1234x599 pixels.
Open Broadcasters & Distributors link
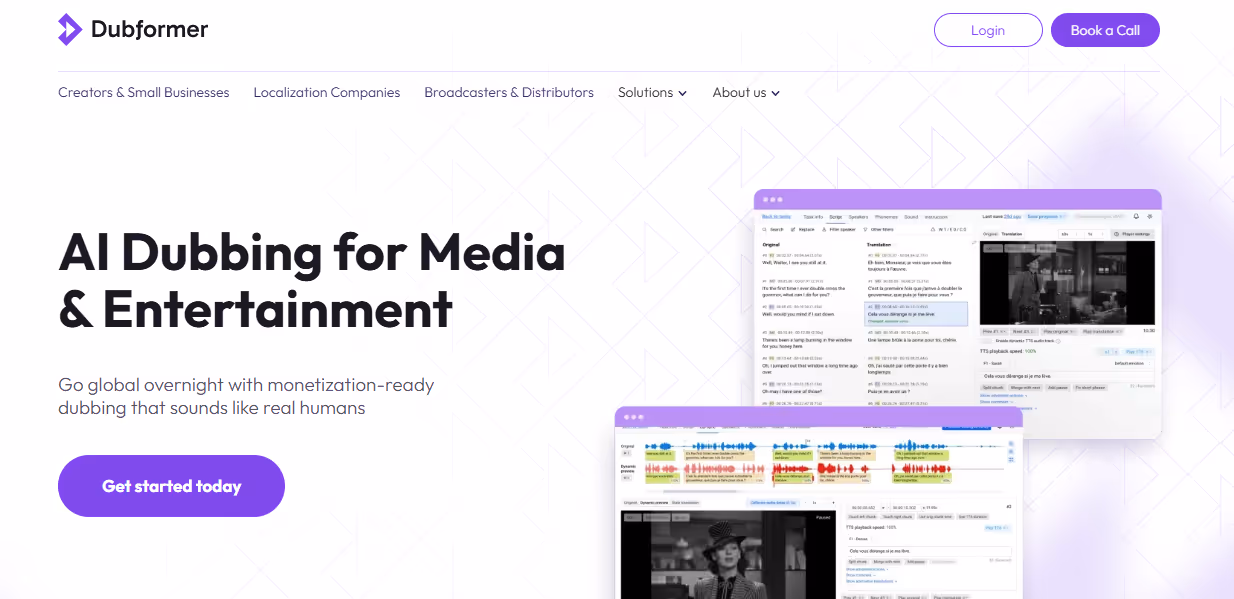[509, 92]
